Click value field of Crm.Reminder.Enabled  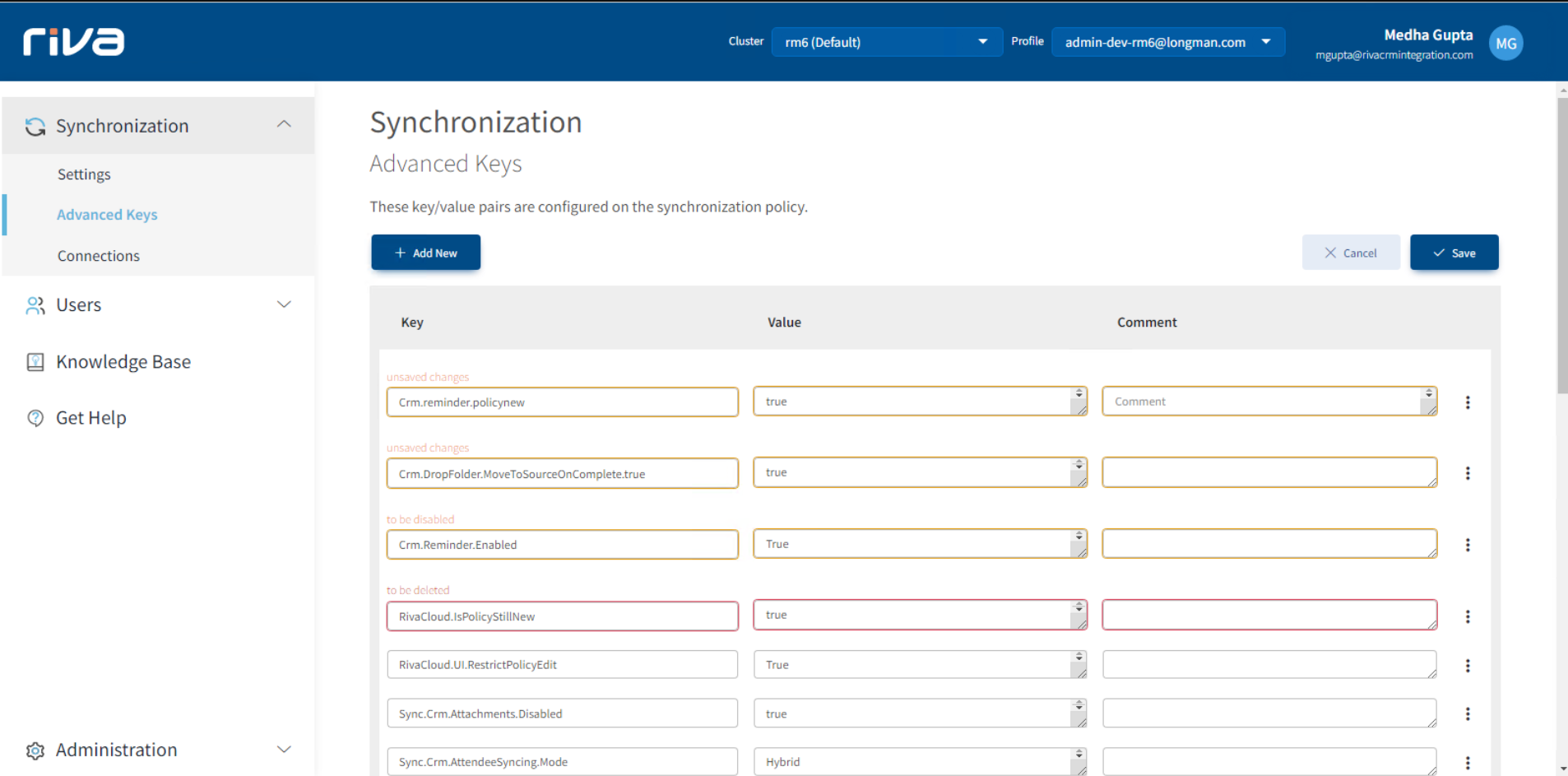pyautogui.click(x=921, y=544)
